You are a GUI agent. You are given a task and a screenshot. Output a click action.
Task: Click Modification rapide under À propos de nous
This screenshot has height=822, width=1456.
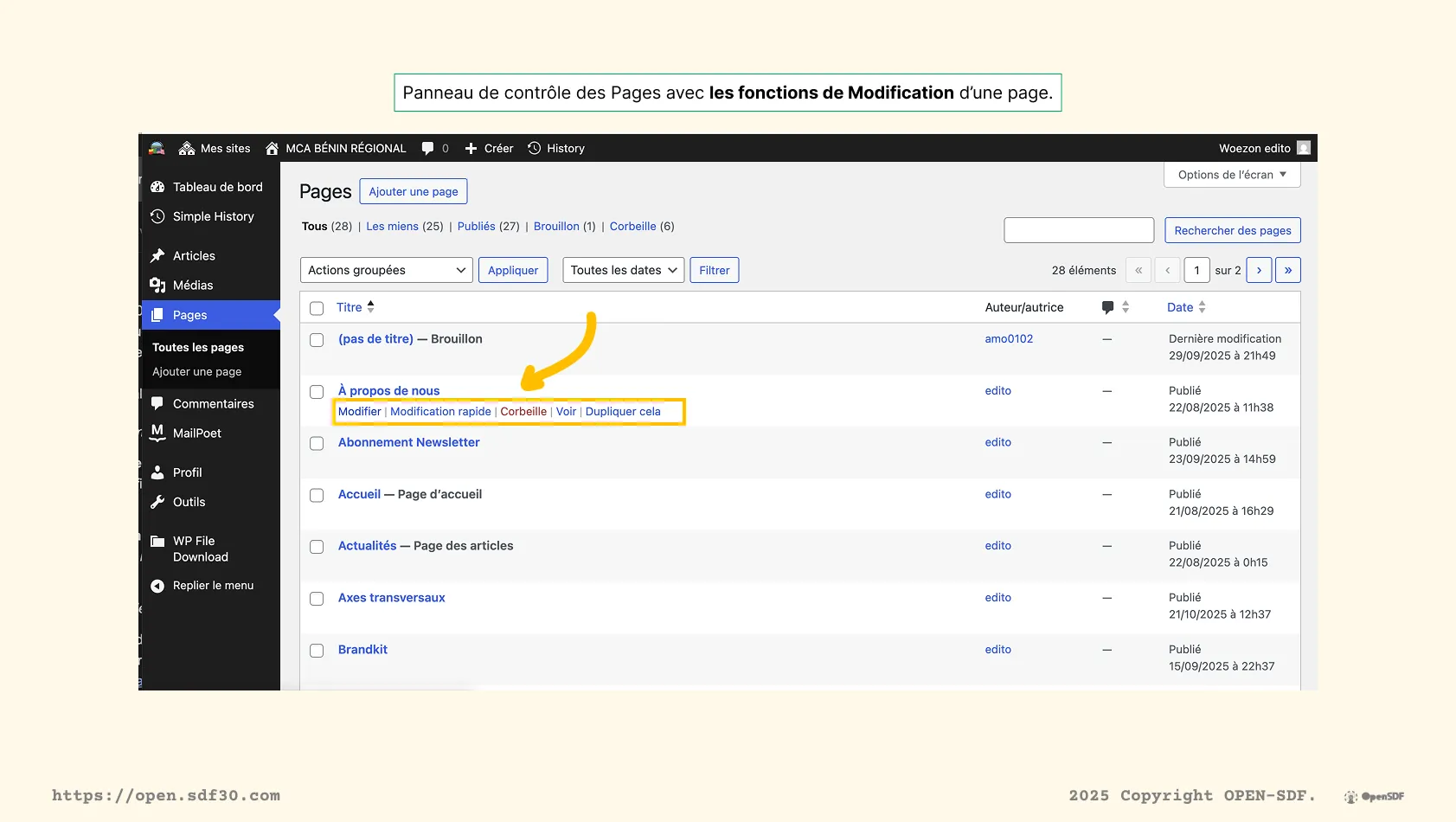pyautogui.click(x=440, y=412)
